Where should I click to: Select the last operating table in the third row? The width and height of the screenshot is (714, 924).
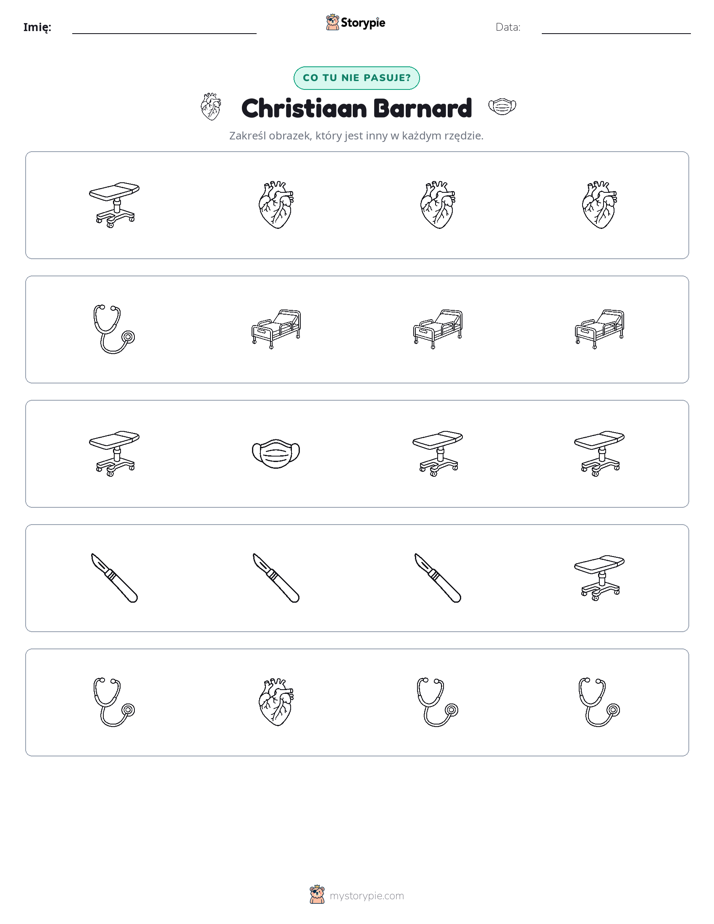[x=599, y=454]
